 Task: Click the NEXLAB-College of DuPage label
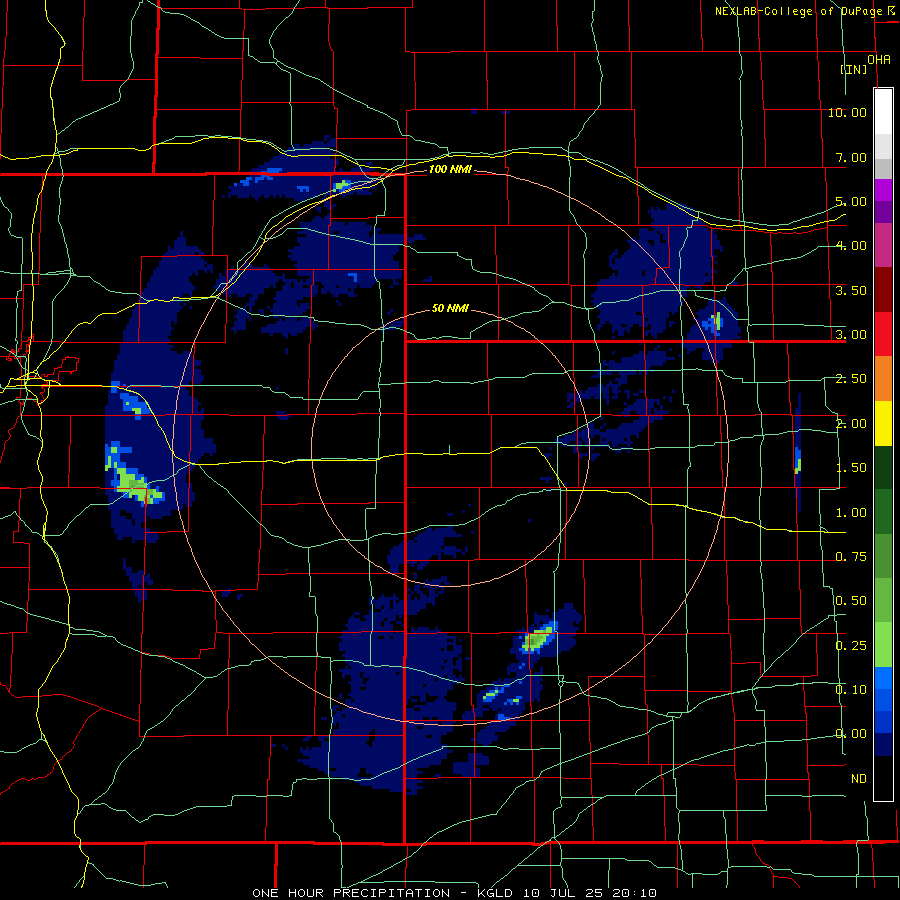(798, 11)
